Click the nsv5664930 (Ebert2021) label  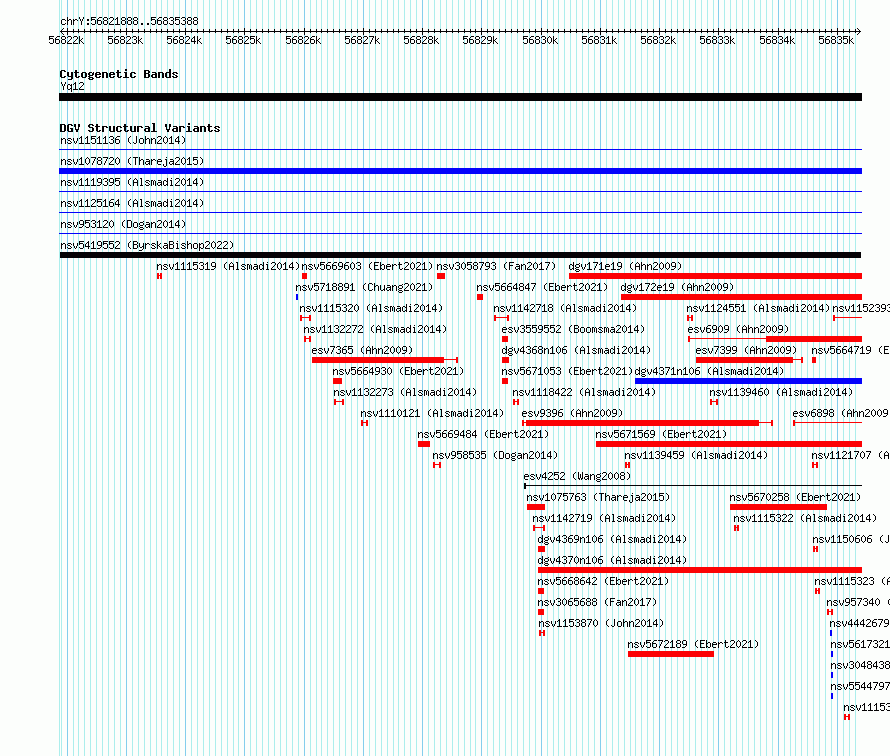(x=398, y=371)
